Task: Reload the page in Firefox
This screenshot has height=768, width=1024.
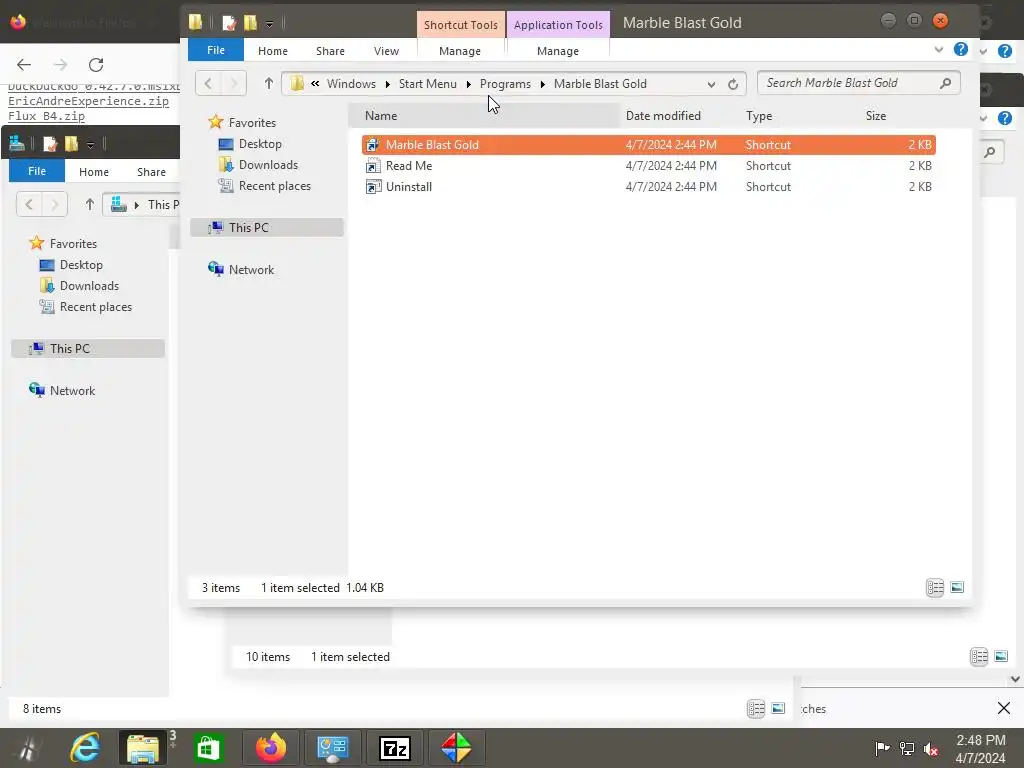Action: [96, 65]
